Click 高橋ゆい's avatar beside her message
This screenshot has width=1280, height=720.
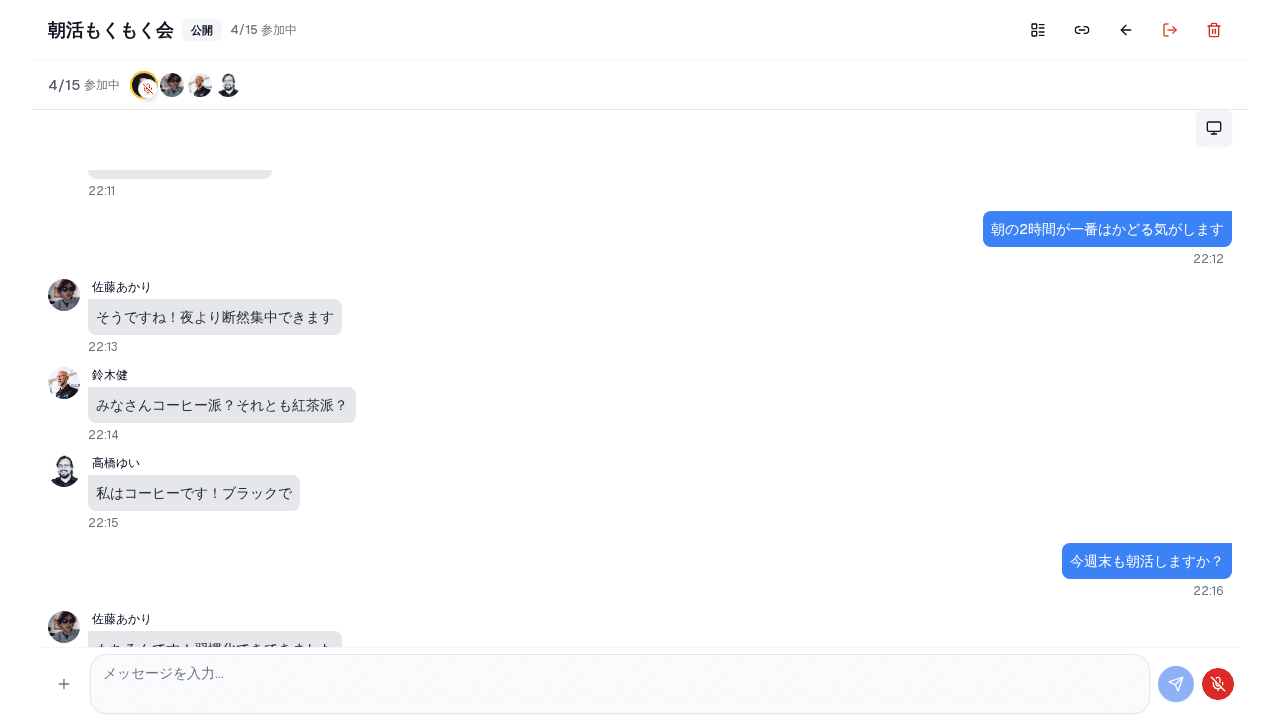(64, 471)
